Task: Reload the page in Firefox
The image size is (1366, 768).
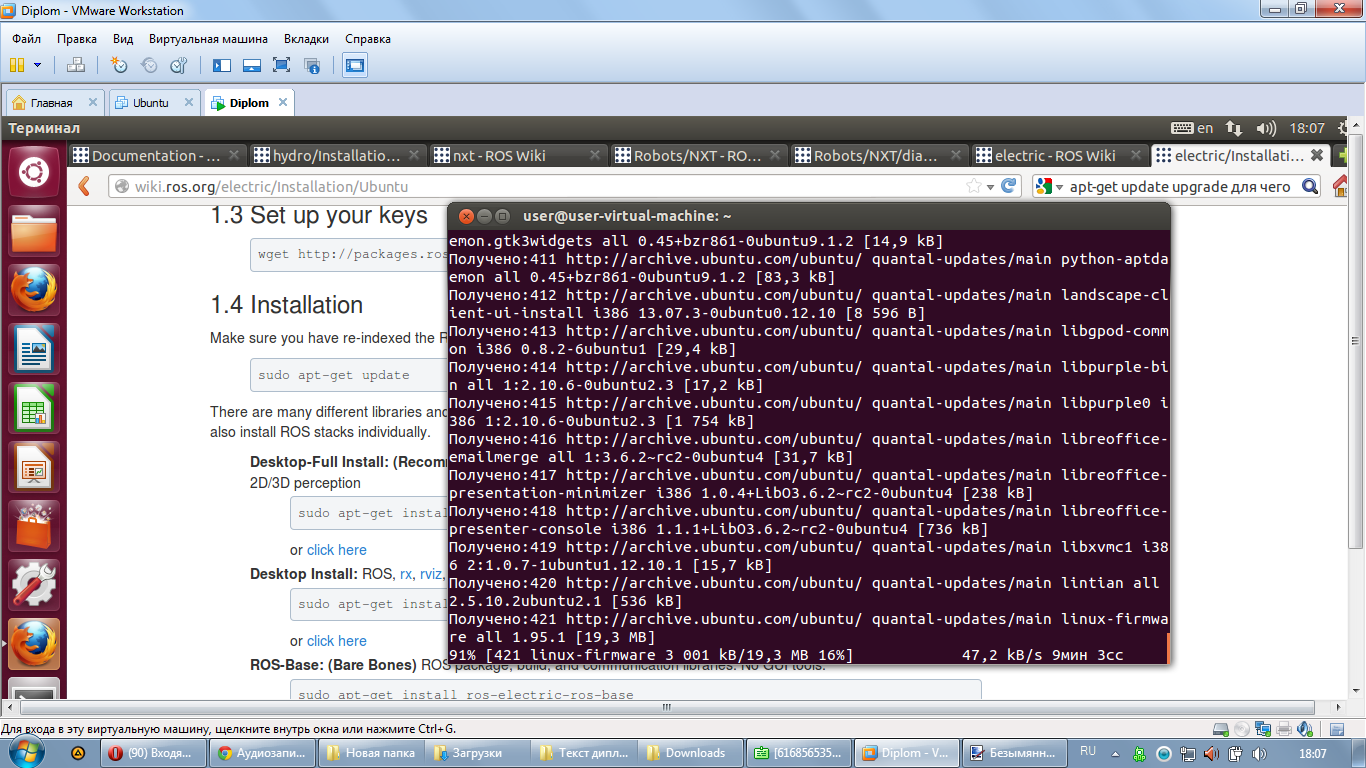Action: coord(1009,186)
